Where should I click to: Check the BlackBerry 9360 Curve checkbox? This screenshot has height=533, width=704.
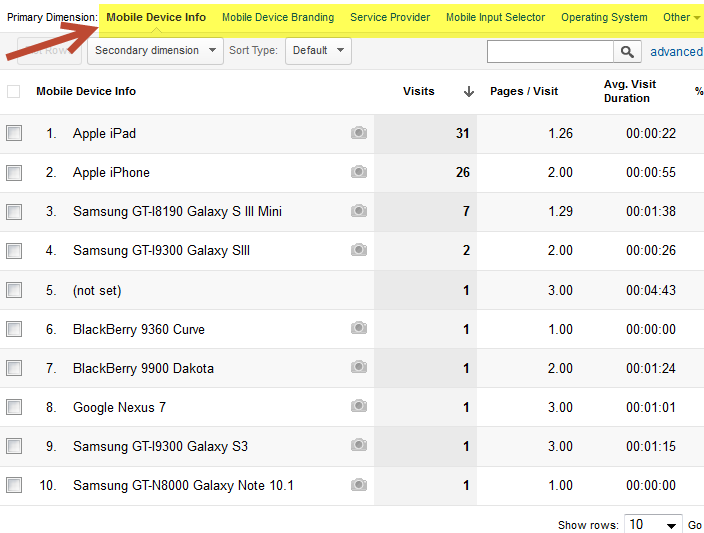14,329
